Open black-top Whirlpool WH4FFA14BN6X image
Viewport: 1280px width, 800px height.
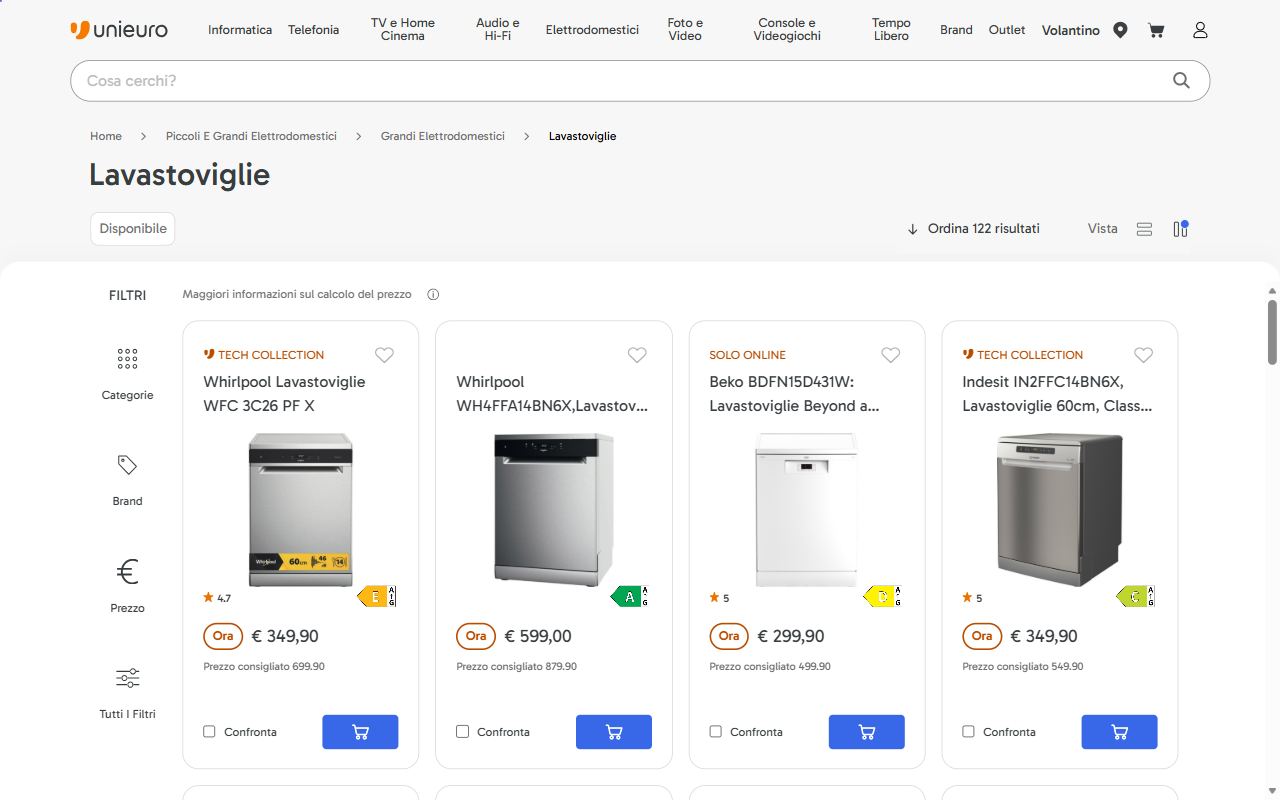pos(553,509)
